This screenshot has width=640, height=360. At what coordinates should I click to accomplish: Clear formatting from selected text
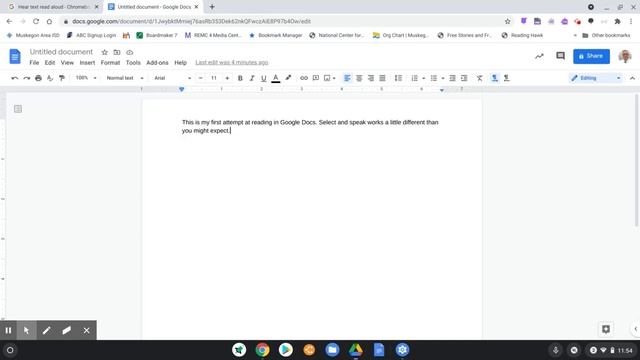point(480,78)
